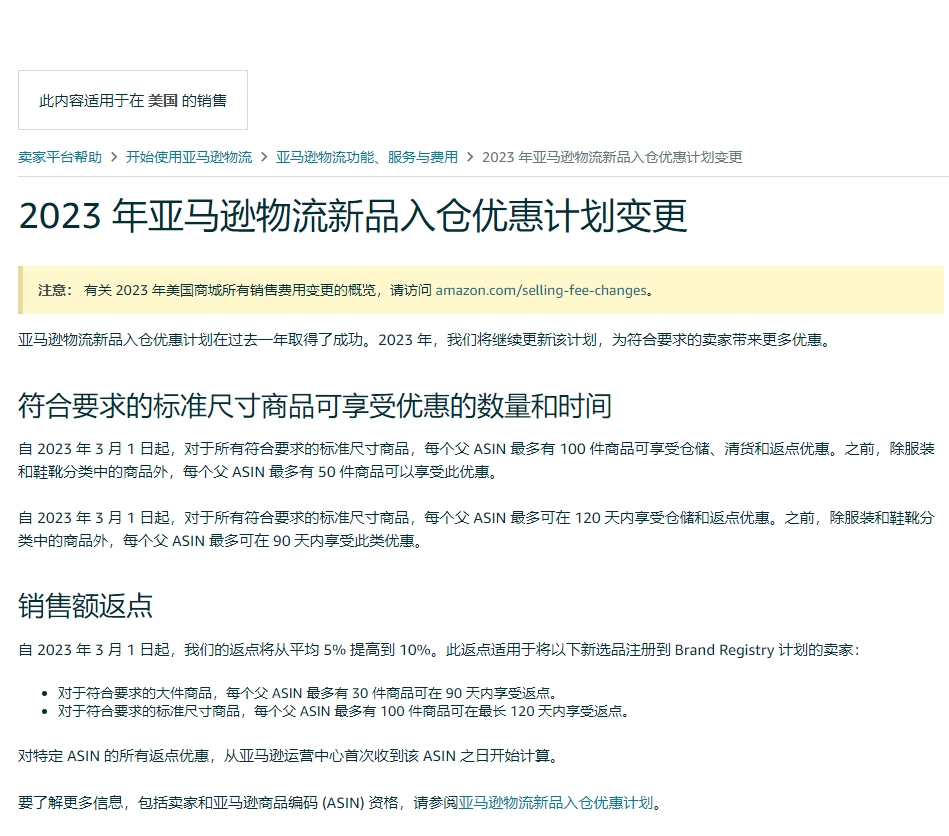Click the paragraph mentioning 最多有 100 件商品可享受仓储
This screenshot has height=836, width=949.
pyautogui.click(x=476, y=460)
